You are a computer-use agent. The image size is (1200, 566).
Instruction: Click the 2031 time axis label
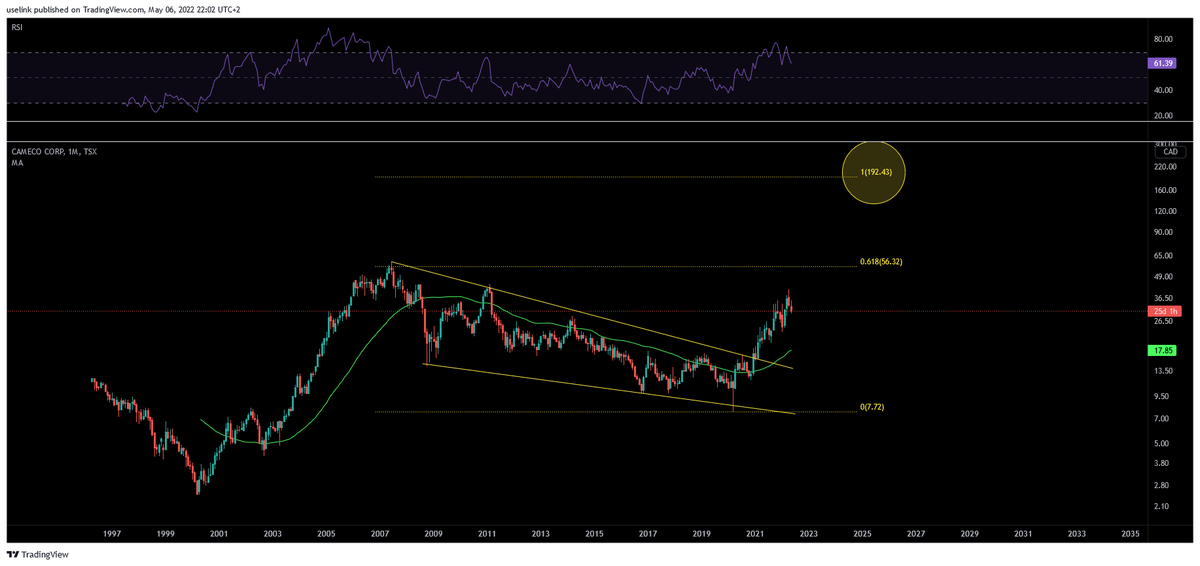(x=1023, y=534)
